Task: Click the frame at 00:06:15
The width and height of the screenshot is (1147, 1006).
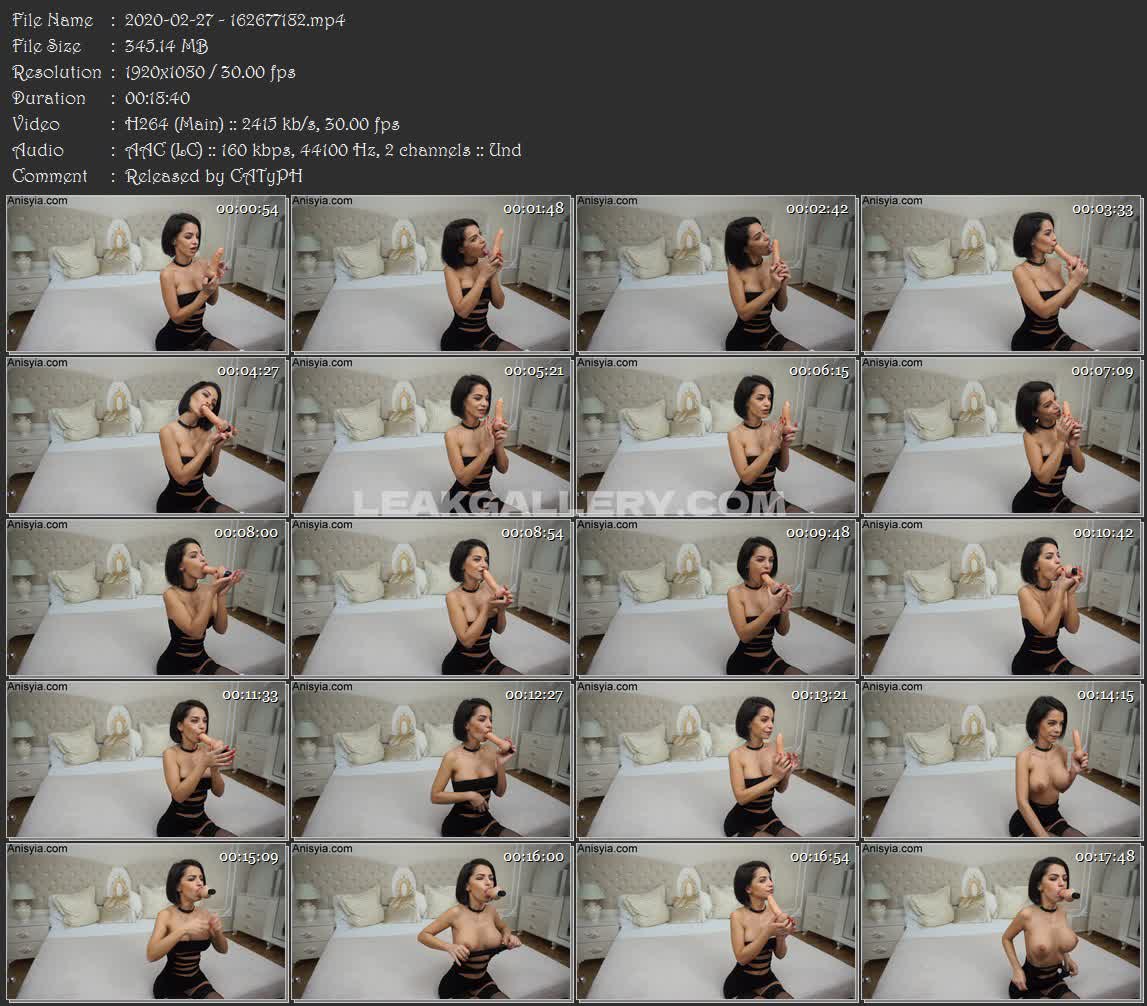Action: 716,435
